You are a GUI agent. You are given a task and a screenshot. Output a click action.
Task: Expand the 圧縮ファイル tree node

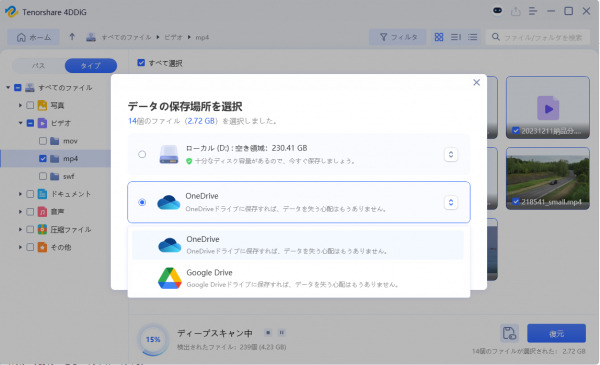[20, 229]
